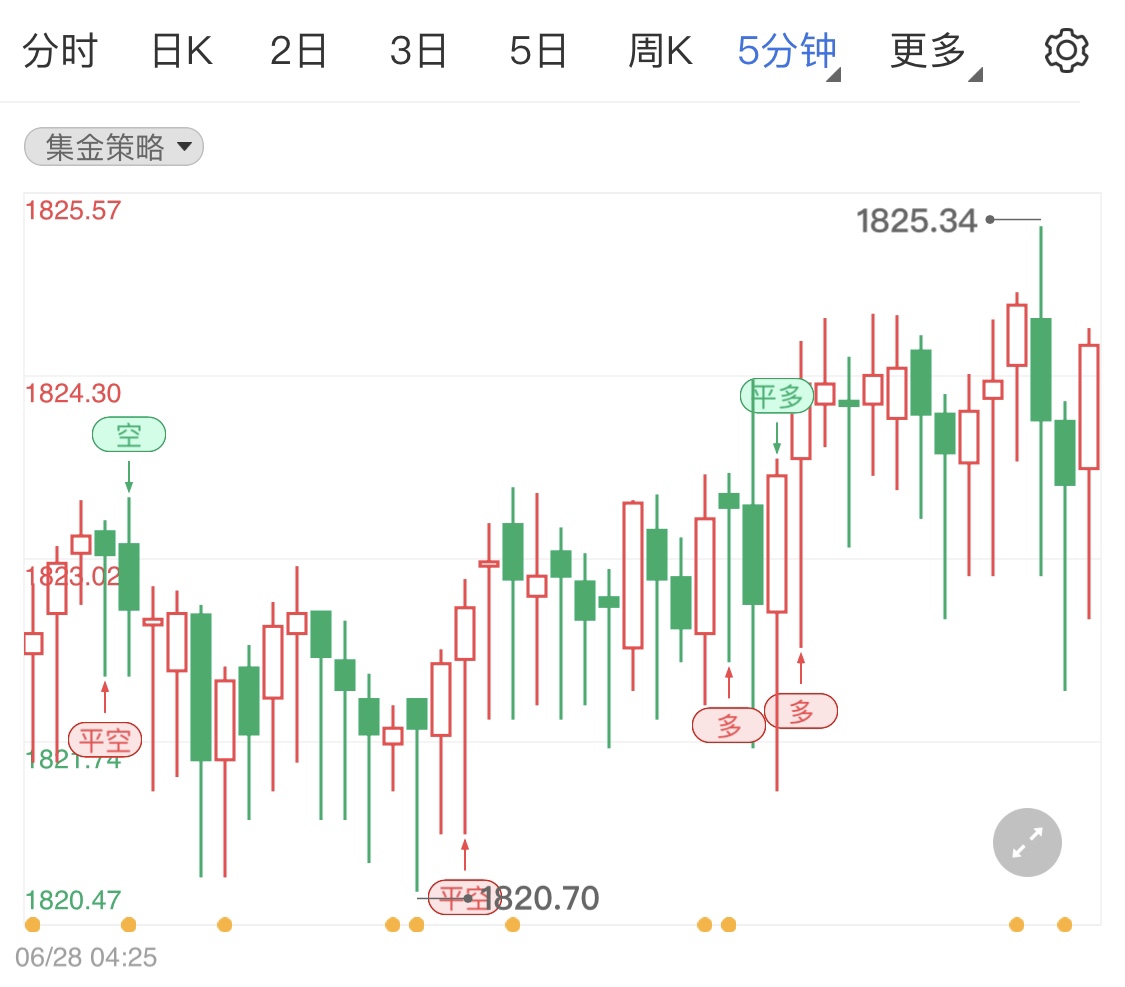The image size is (1125, 987).
Task: Expand chart to fullscreen with arrows button
Action: pos(1027,842)
